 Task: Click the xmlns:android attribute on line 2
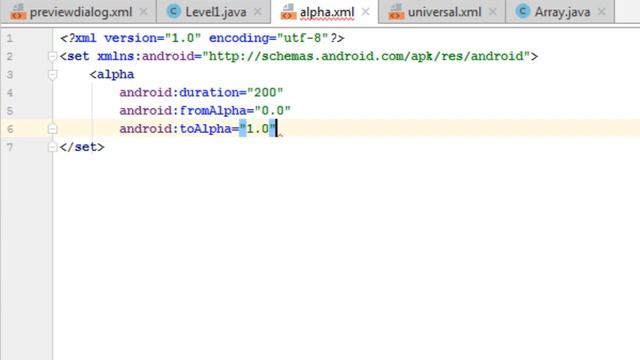(146, 56)
